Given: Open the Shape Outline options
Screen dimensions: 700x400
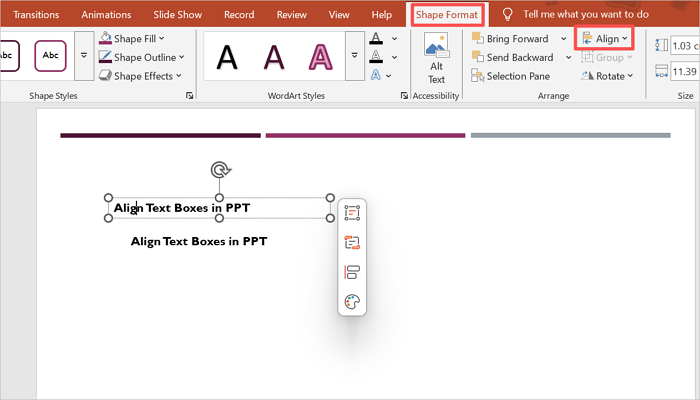Looking at the screenshot, I should [142, 58].
